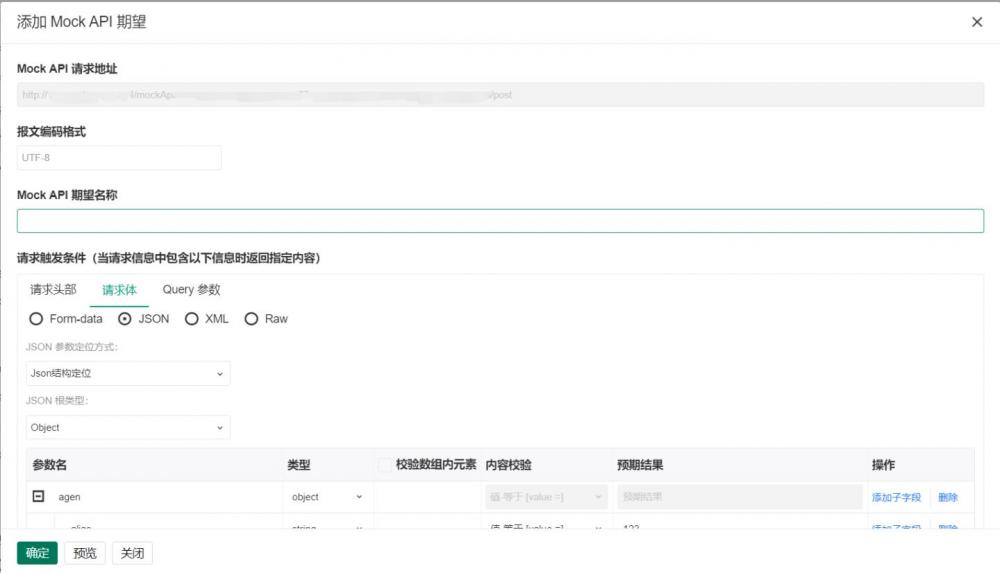Viewport: 1000px width, 573px height.
Task: Close the Mock API dialog with X
Action: click(x=977, y=22)
